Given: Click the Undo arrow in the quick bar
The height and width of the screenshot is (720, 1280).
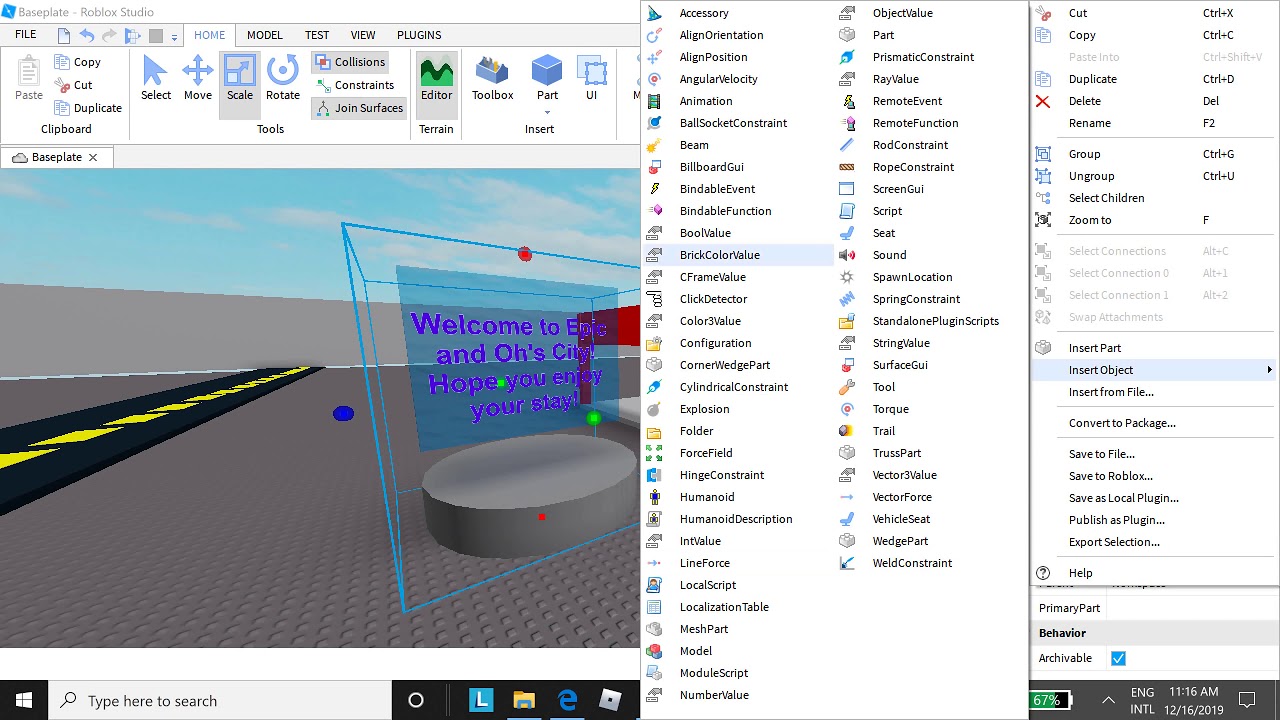Looking at the screenshot, I should [x=87, y=35].
